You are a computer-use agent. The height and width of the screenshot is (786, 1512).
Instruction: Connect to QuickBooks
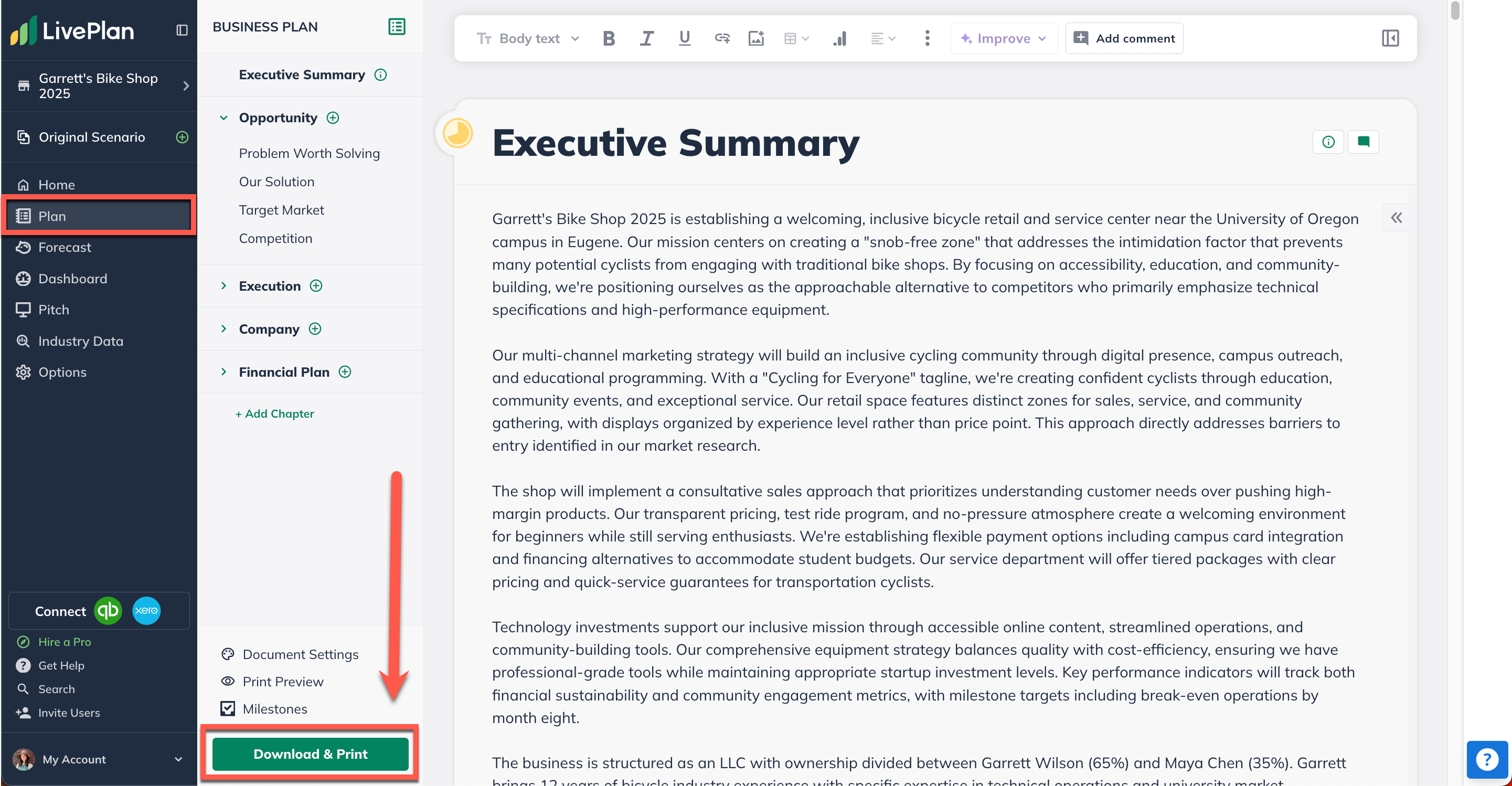pyautogui.click(x=109, y=610)
